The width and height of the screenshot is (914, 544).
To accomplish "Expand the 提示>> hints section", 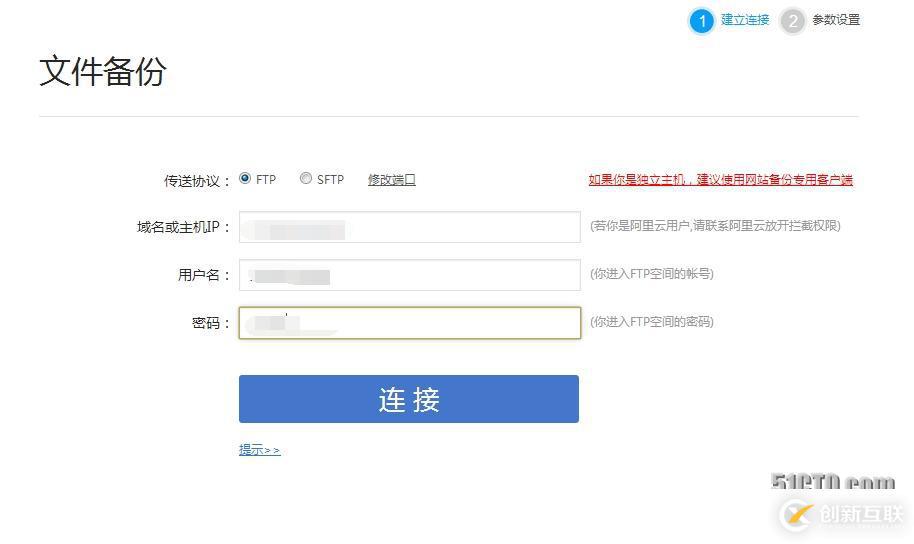I will coord(259,450).
